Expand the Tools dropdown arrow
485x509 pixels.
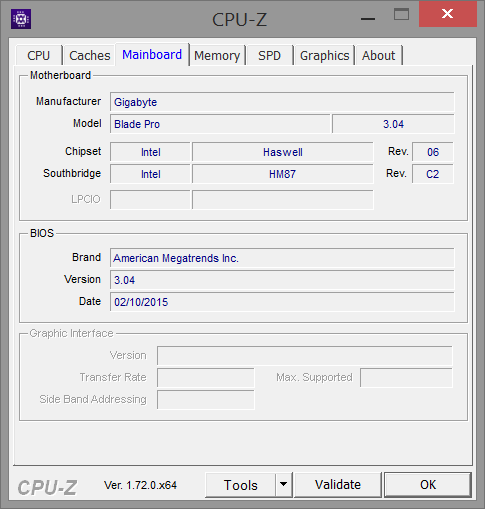tap(284, 485)
